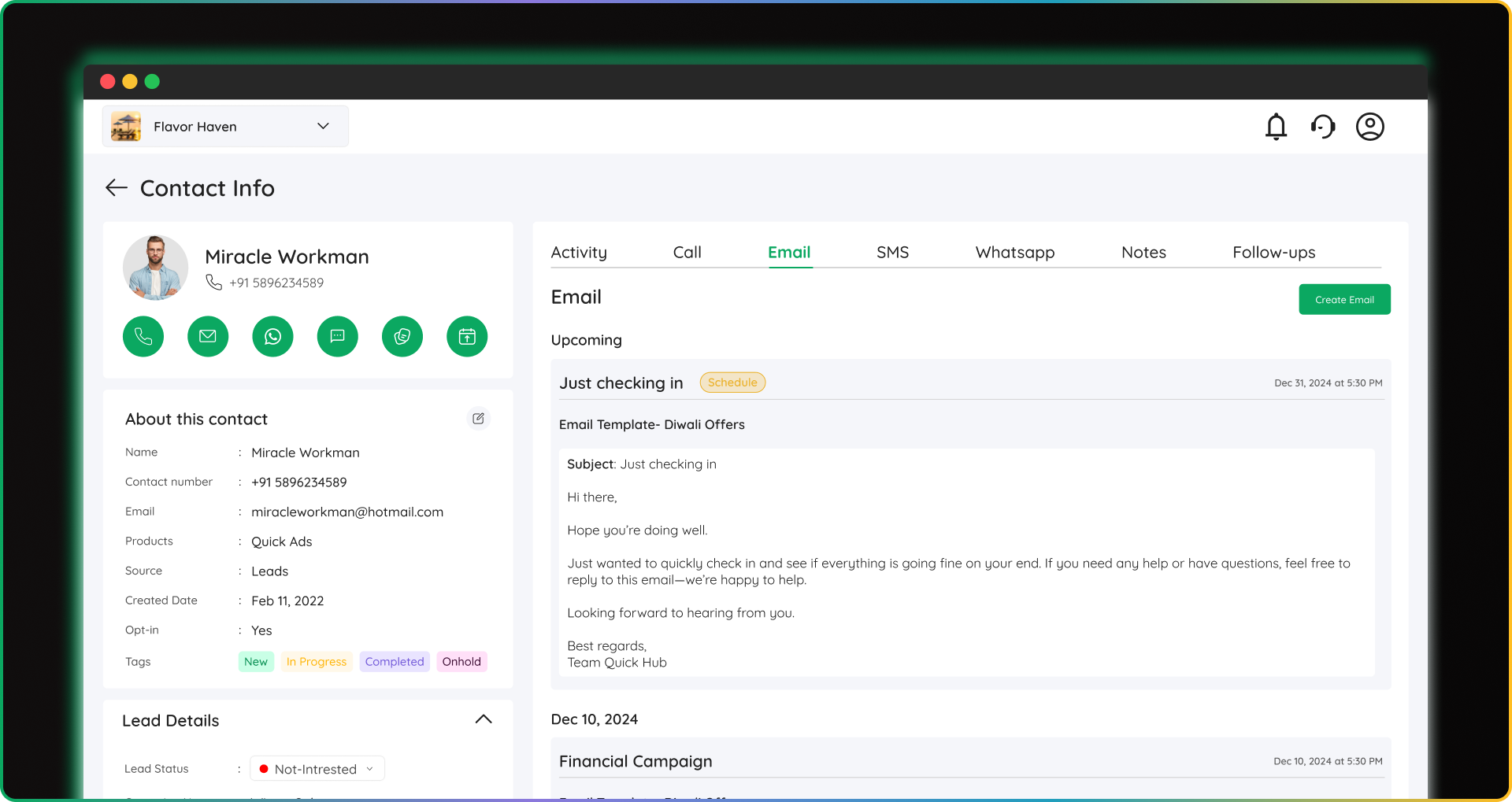This screenshot has height=802, width=1512.
Task: Click the Create Email button
Action: [x=1344, y=300]
